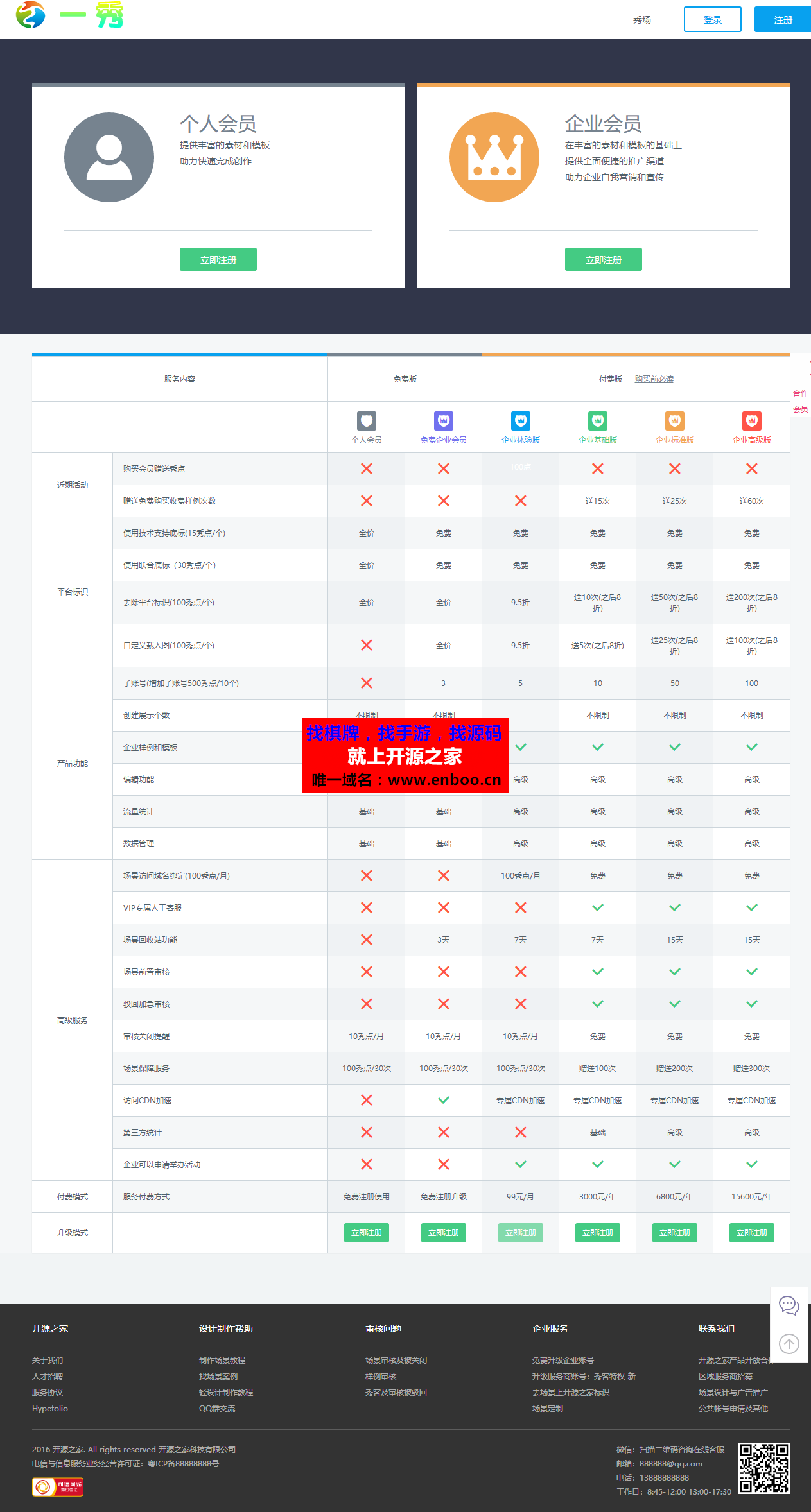This screenshot has height=1512, width=811.
Task: Click the 15600元/年 price cell
Action: pos(752,1197)
